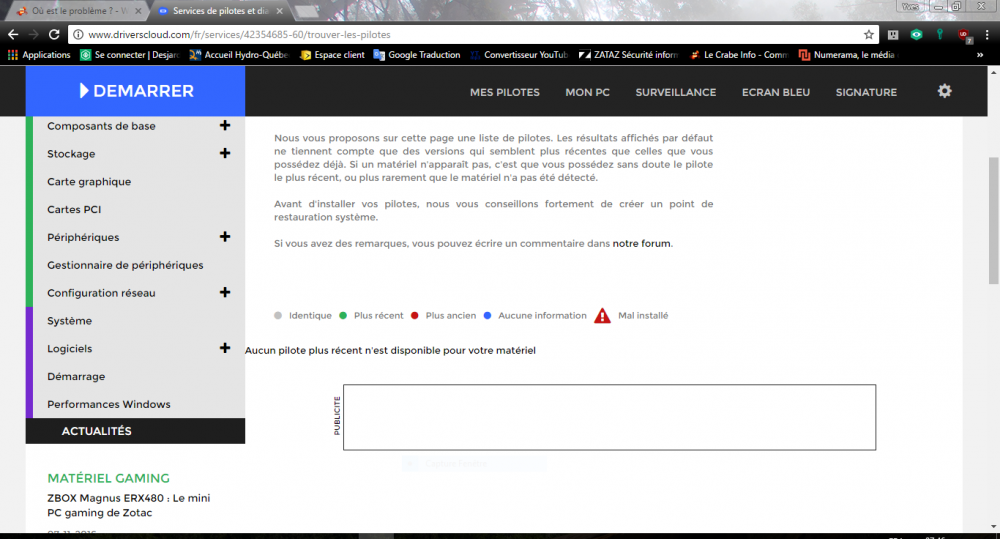1000x539 pixels.
Task: Expand the Périphériques section
Action: 224,237
